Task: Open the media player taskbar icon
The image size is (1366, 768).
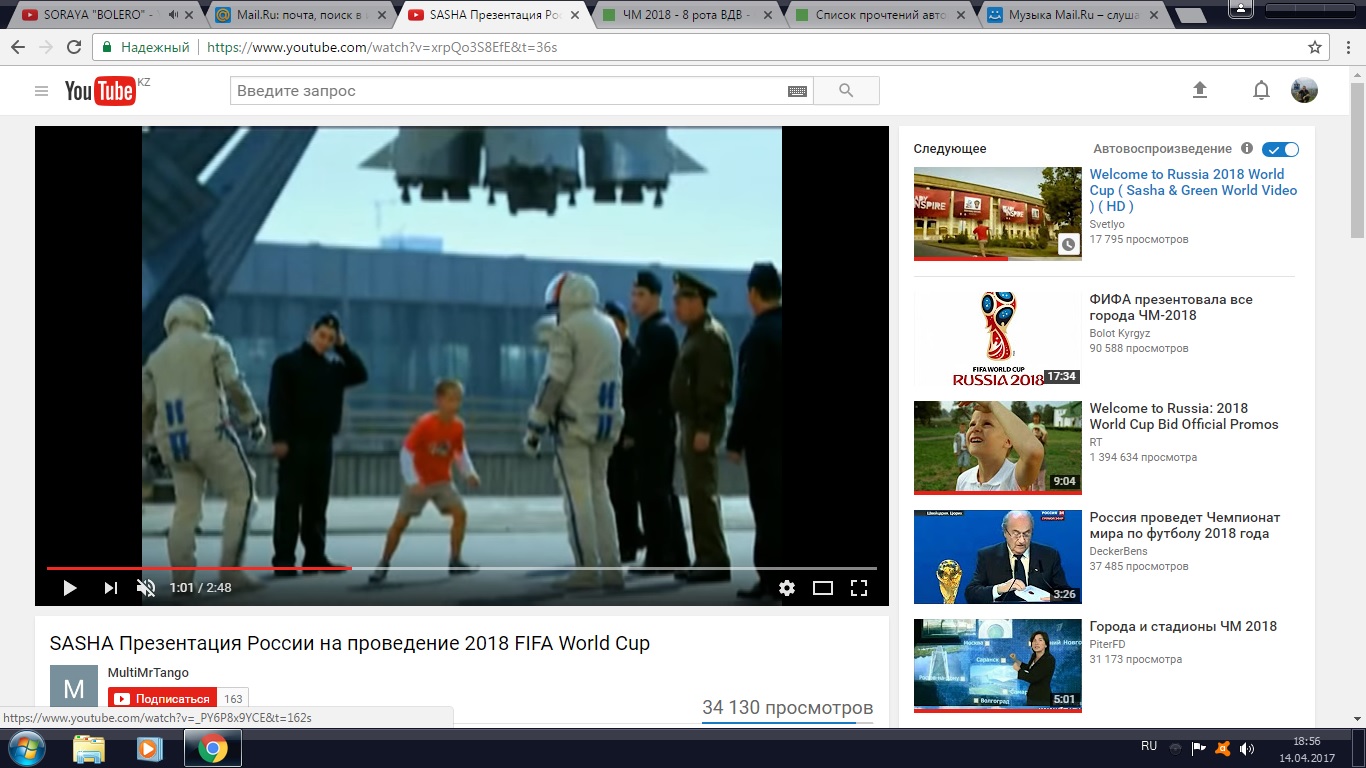Action: tap(150, 748)
